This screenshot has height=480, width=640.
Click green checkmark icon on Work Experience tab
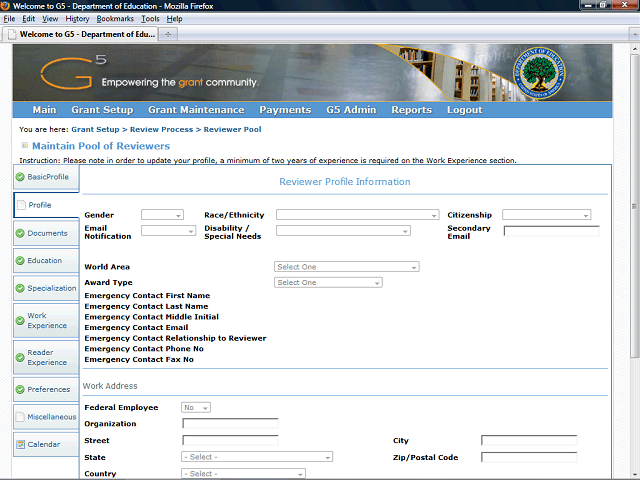click(20, 321)
